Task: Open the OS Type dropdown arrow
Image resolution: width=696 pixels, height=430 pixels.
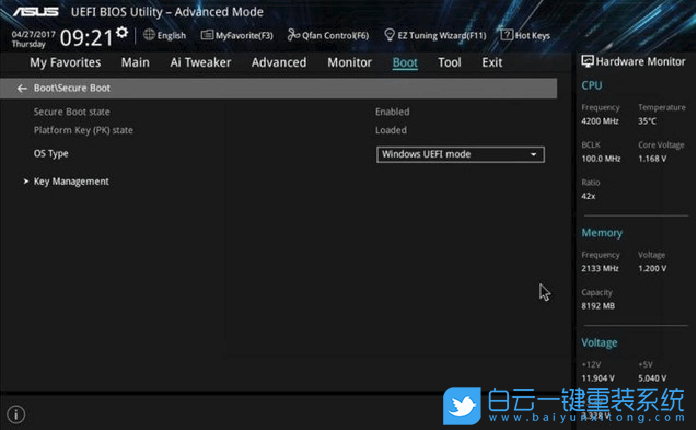Action: (534, 154)
